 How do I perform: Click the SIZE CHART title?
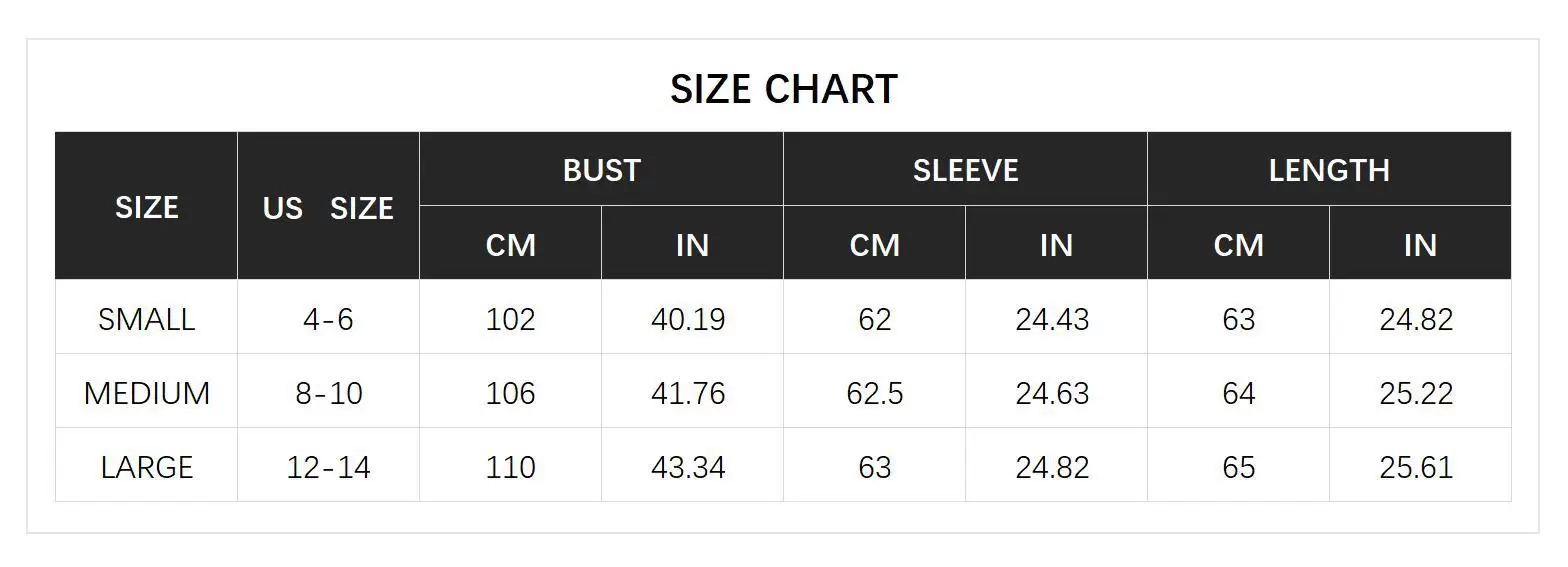(x=783, y=89)
